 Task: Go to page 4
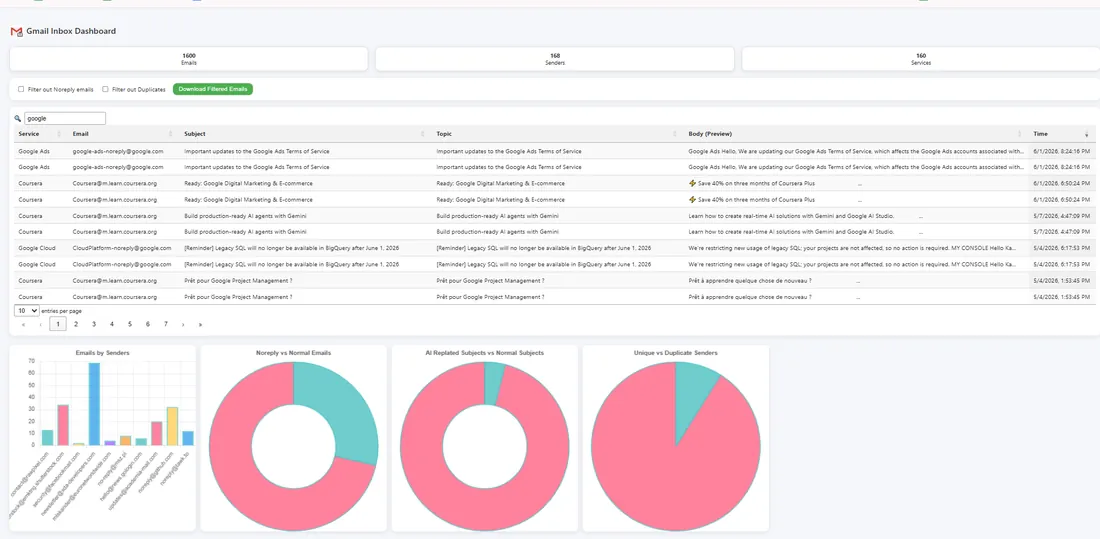click(112, 324)
